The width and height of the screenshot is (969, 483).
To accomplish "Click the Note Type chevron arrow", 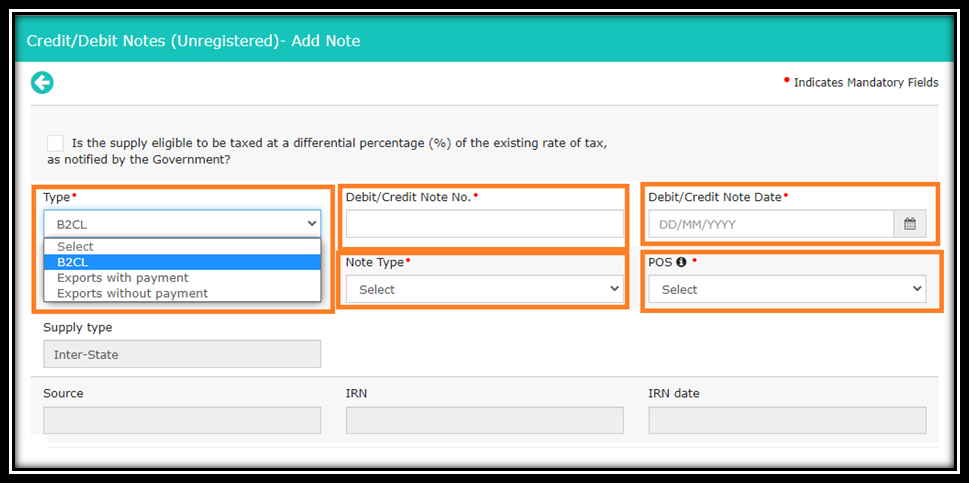I will (x=614, y=288).
